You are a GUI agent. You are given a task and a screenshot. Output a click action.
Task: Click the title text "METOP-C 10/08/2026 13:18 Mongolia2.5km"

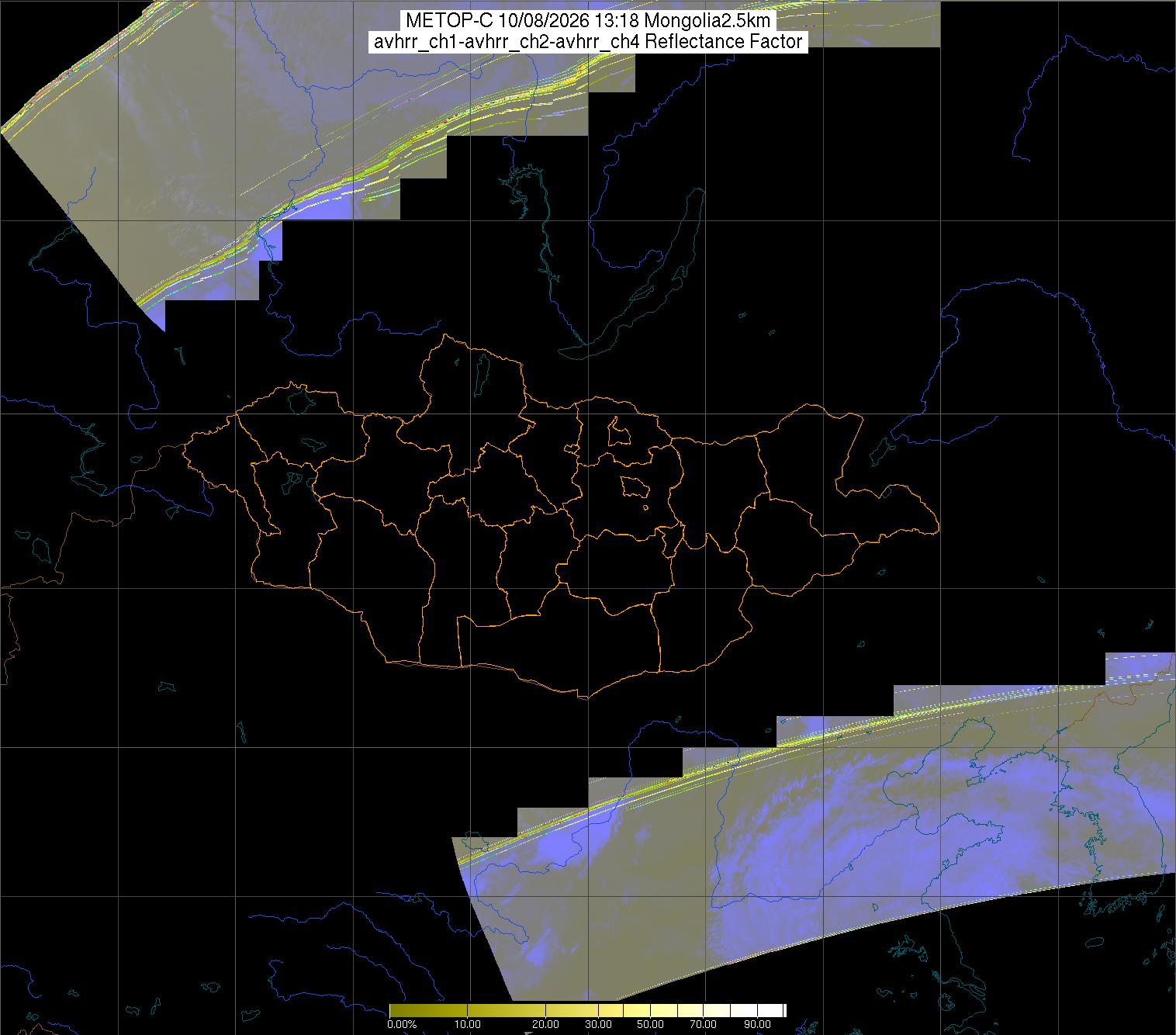coord(587,22)
